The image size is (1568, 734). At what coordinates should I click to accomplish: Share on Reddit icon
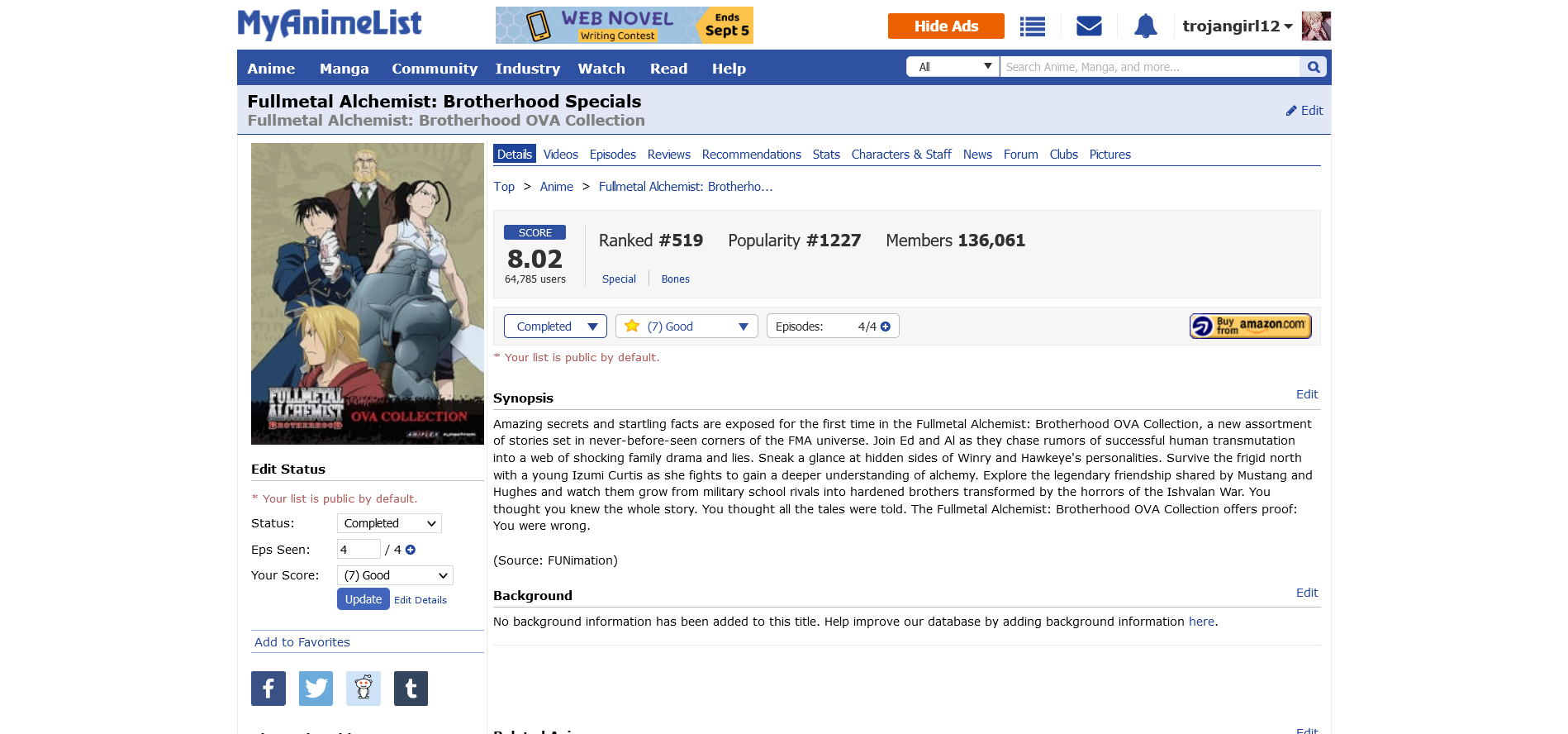(363, 689)
